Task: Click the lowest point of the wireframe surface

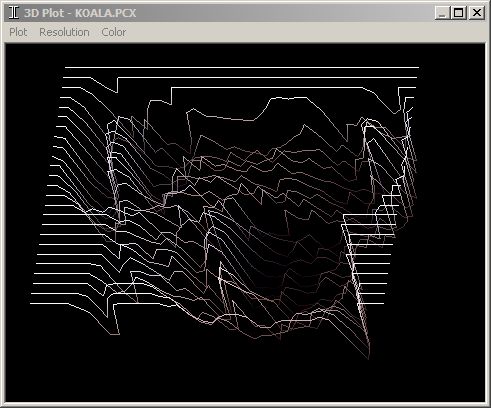Action: [368, 358]
